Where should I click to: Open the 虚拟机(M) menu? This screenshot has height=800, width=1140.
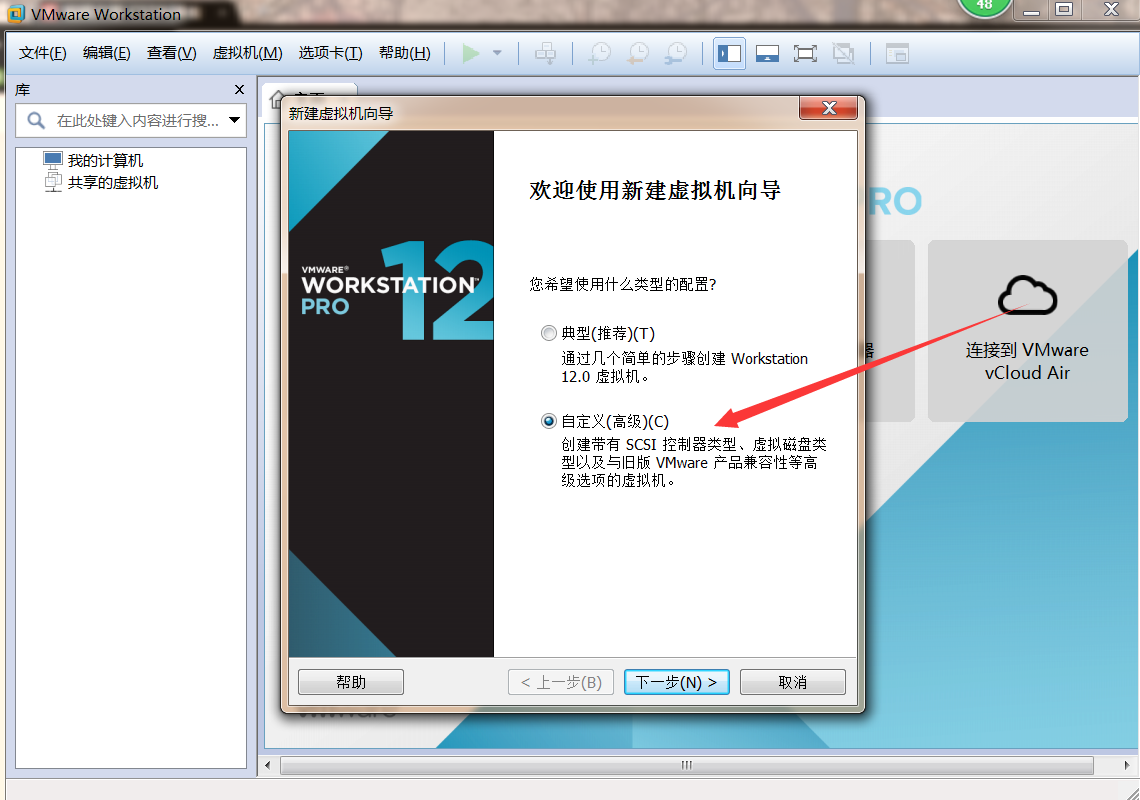(x=247, y=53)
